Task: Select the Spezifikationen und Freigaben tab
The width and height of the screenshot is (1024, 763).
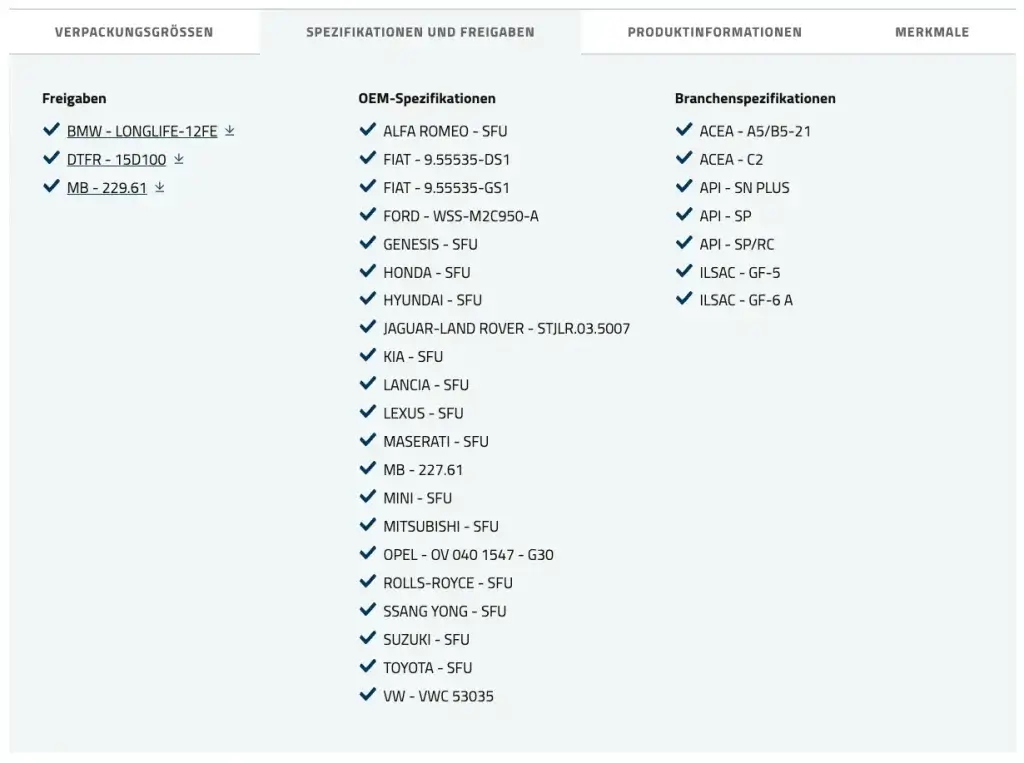Action: (420, 32)
